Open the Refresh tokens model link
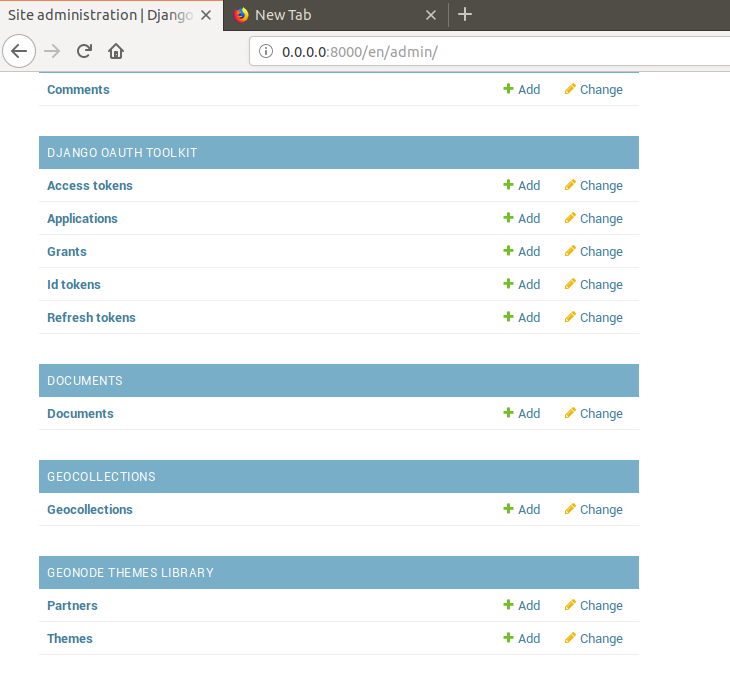 point(91,318)
